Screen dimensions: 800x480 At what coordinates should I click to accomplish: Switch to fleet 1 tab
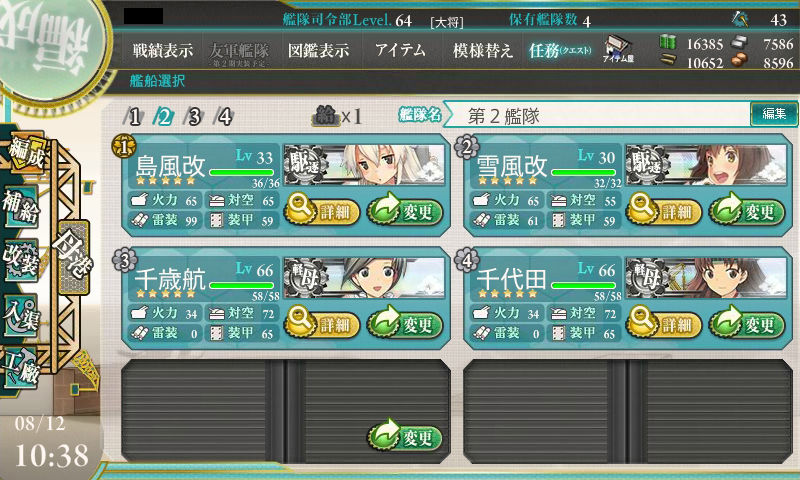[134, 117]
